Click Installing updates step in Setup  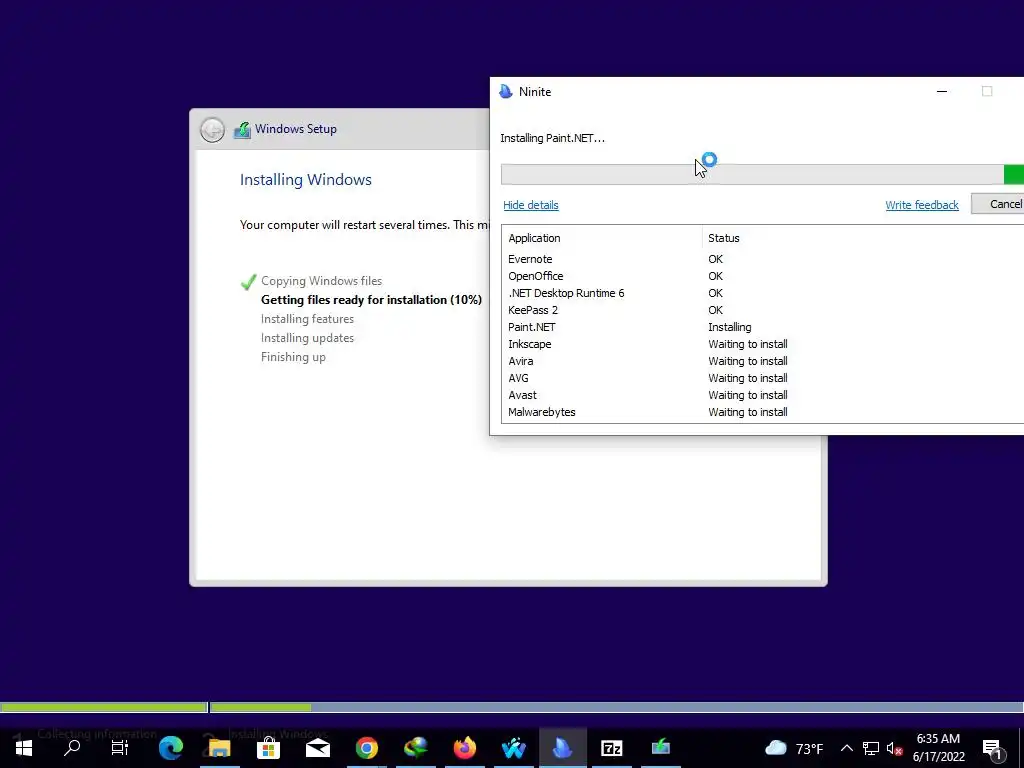307,338
